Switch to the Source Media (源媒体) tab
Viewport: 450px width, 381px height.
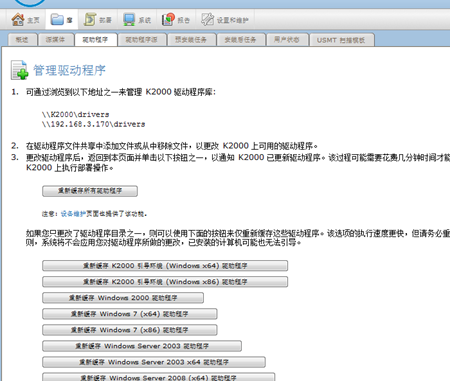coord(55,40)
